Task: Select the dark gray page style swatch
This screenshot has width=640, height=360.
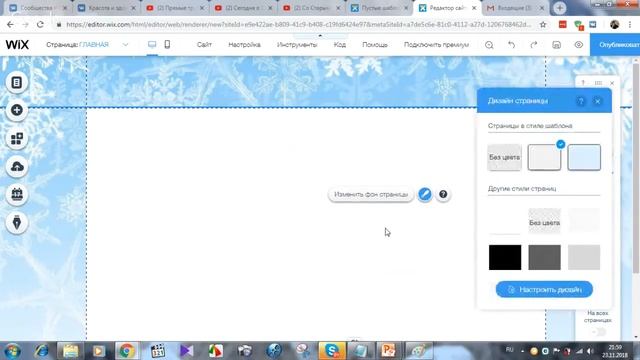Action: pyautogui.click(x=544, y=257)
